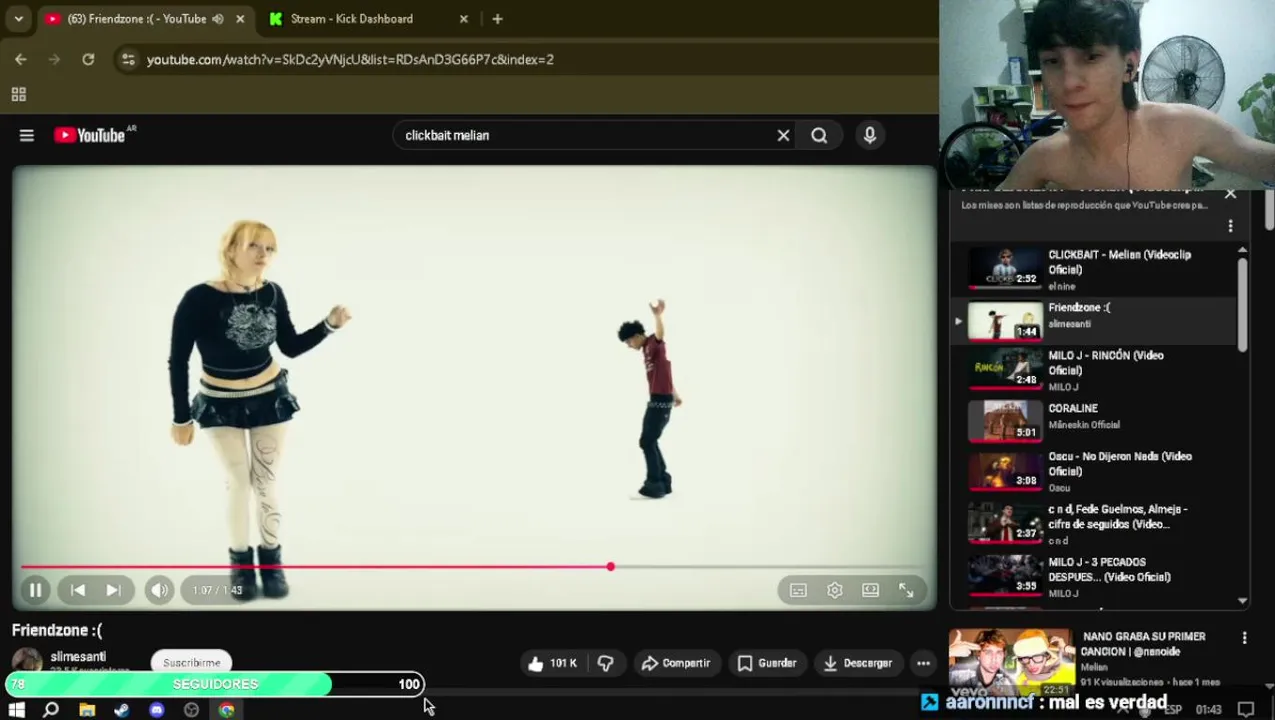Open playlist options three-dot menu
Screen dimensions: 1275x720
coord(1230,226)
